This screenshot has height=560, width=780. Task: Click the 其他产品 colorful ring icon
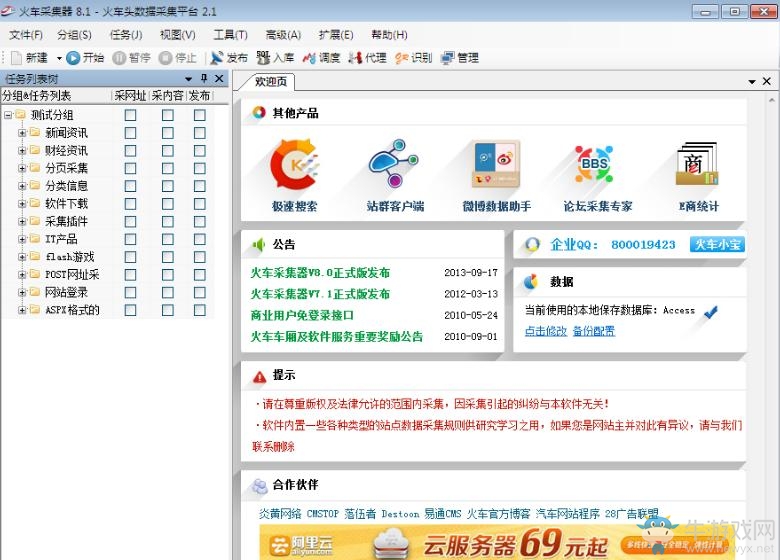pyautogui.click(x=259, y=113)
